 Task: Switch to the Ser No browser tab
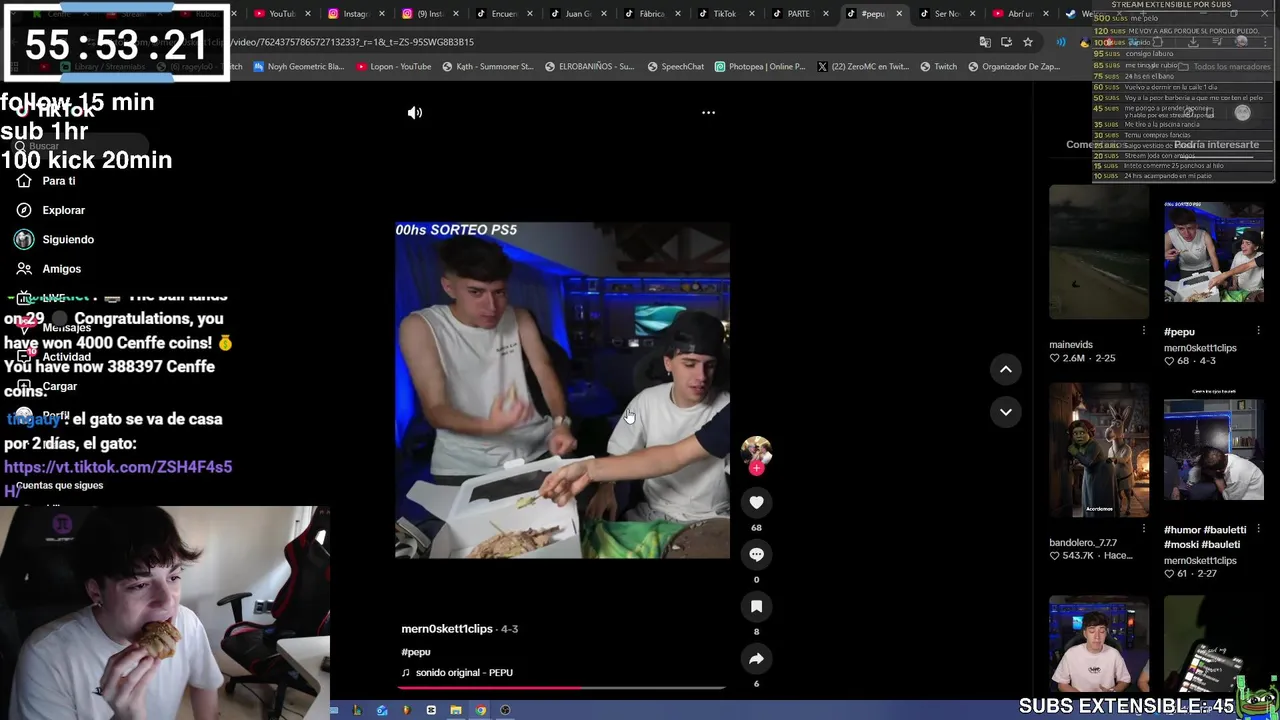(946, 14)
